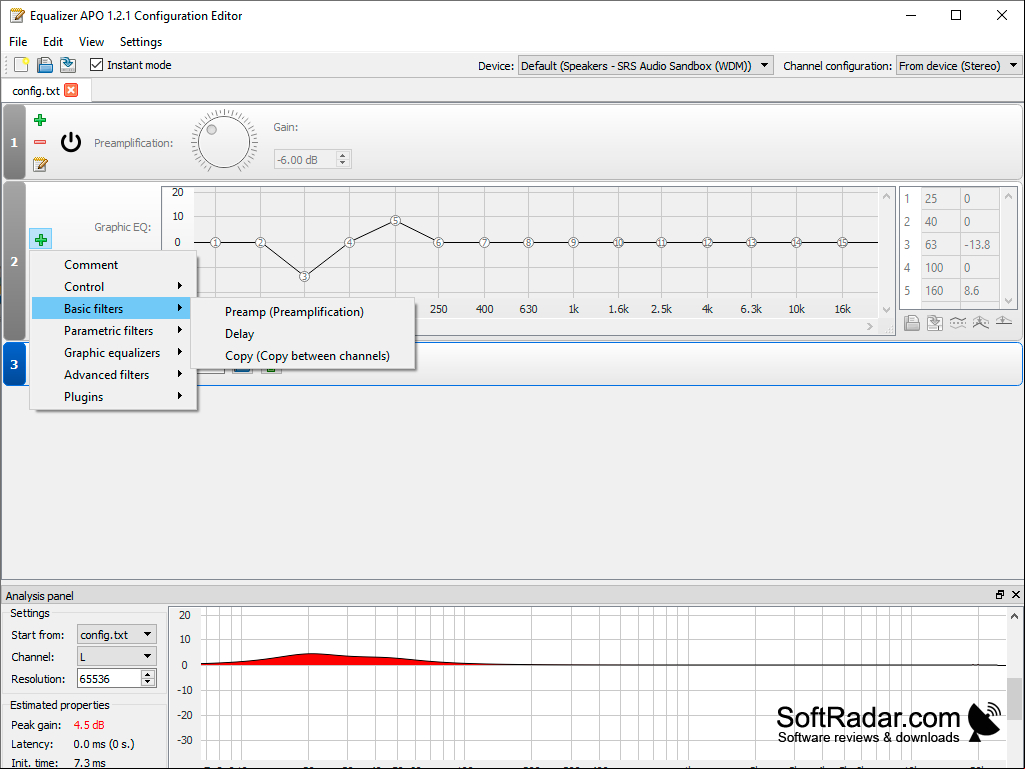Select Graphic EQ band point 3
This screenshot has width=1025, height=769.
(x=304, y=277)
